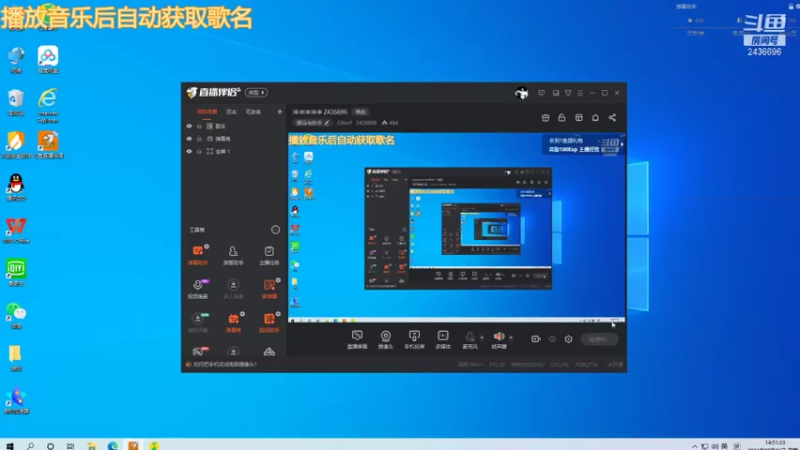Open the Windows Start menu
Screen dimensions: 800x450
pyautogui.click(x=9, y=446)
